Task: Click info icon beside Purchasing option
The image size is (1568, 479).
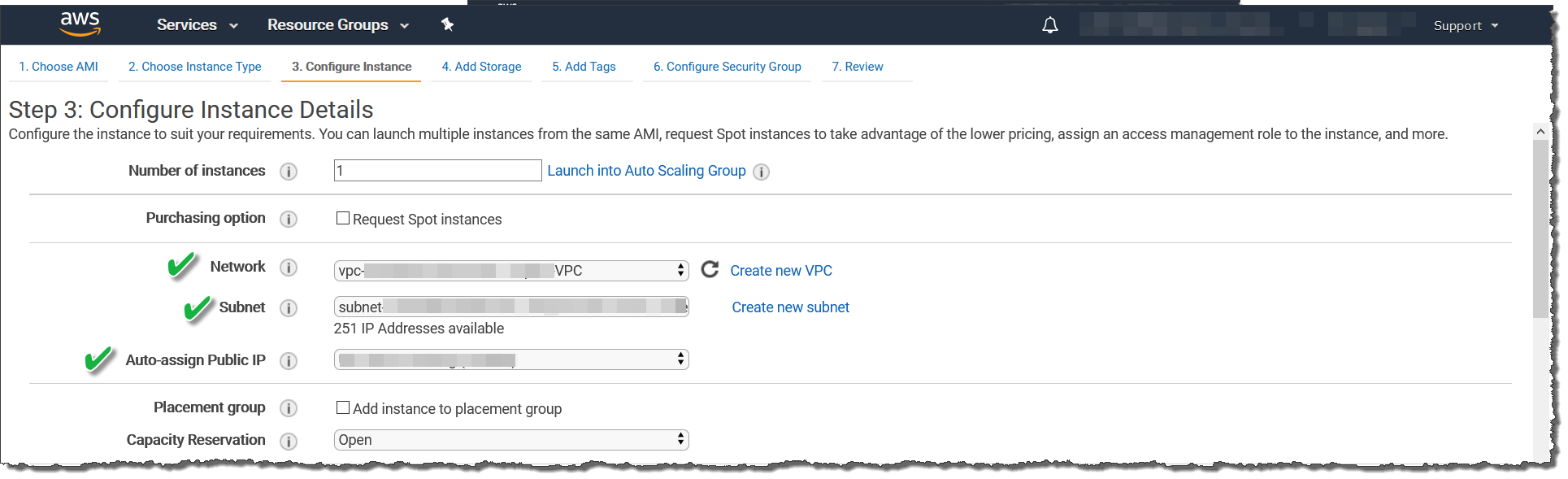Action: tap(289, 220)
